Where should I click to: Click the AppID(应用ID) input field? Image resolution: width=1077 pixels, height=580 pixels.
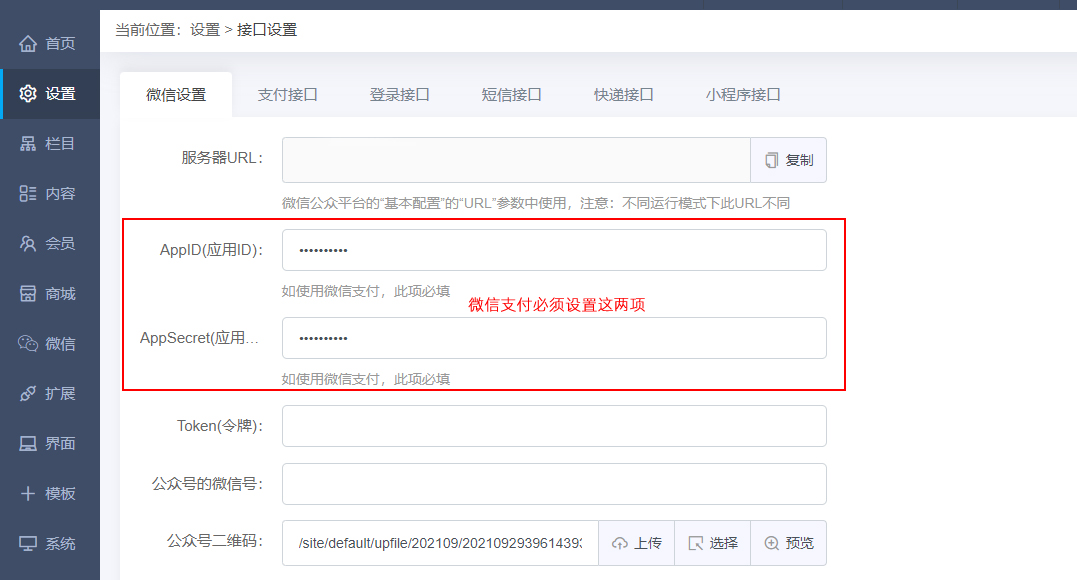[554, 250]
